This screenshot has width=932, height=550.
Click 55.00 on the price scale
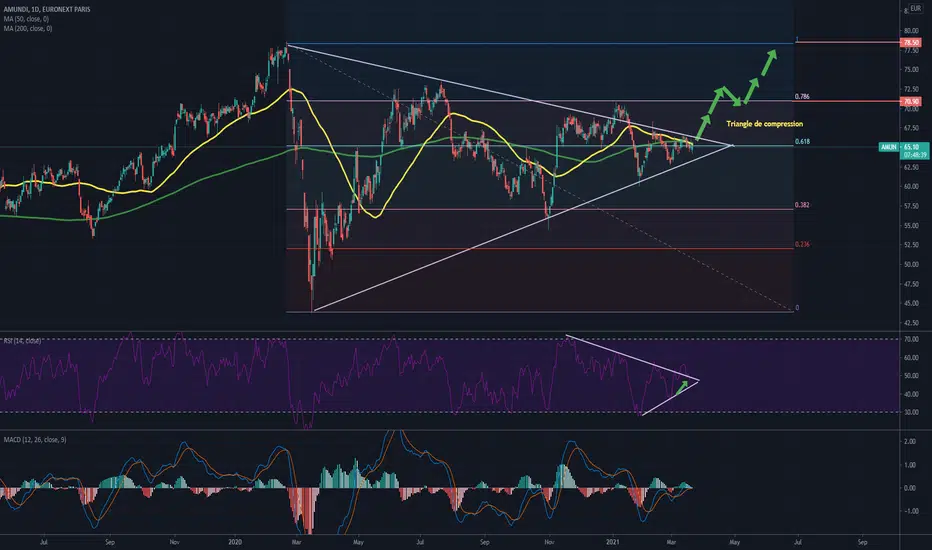911,225
